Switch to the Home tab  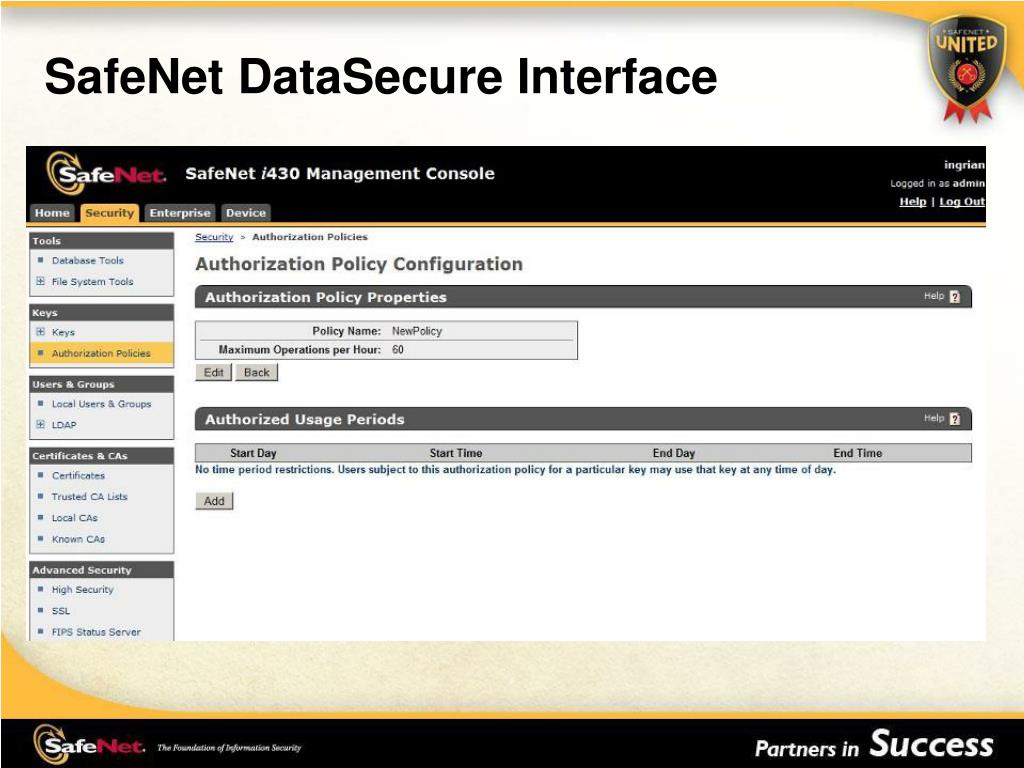[52, 213]
